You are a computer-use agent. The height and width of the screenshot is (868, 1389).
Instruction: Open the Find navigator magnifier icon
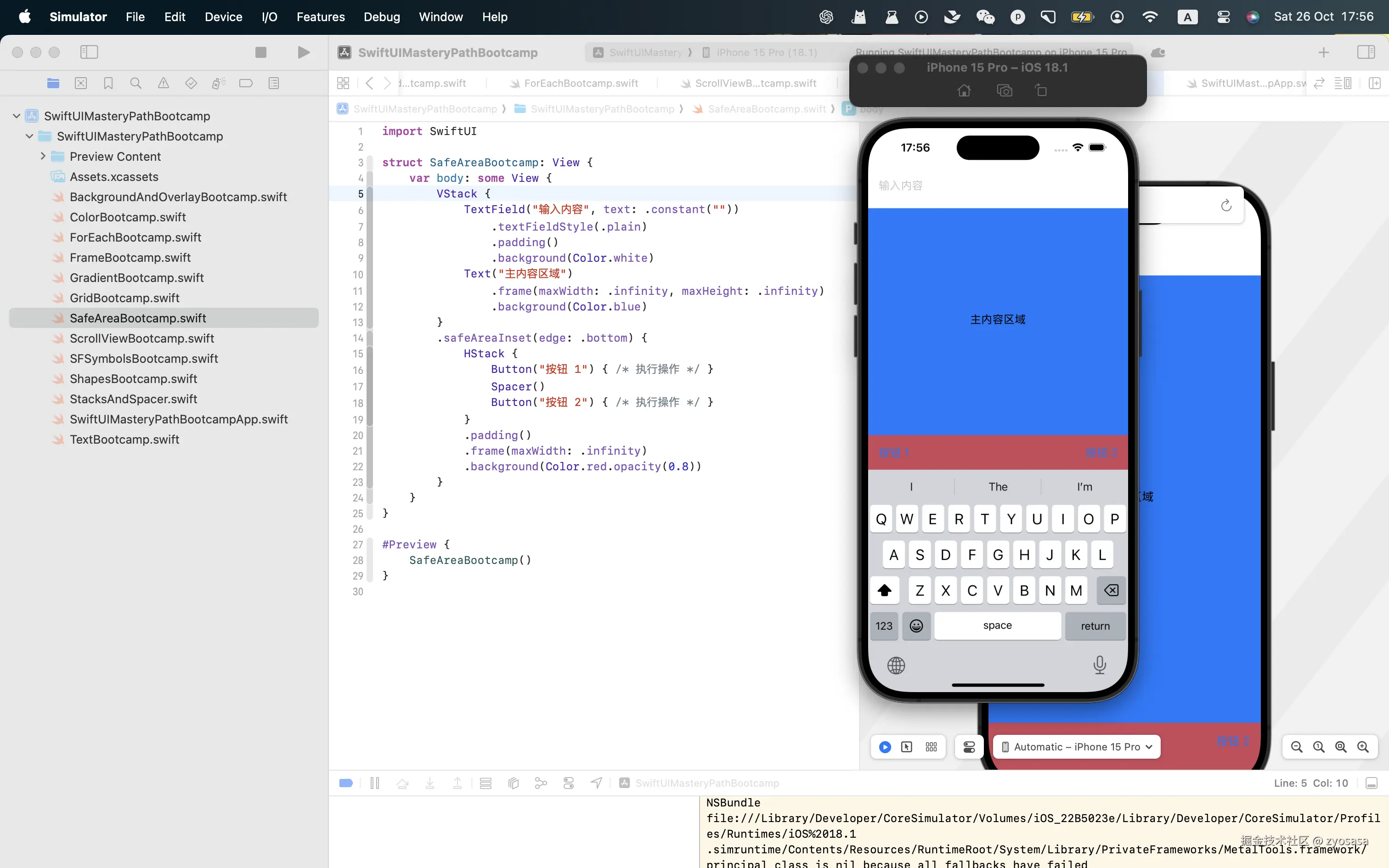click(136, 83)
